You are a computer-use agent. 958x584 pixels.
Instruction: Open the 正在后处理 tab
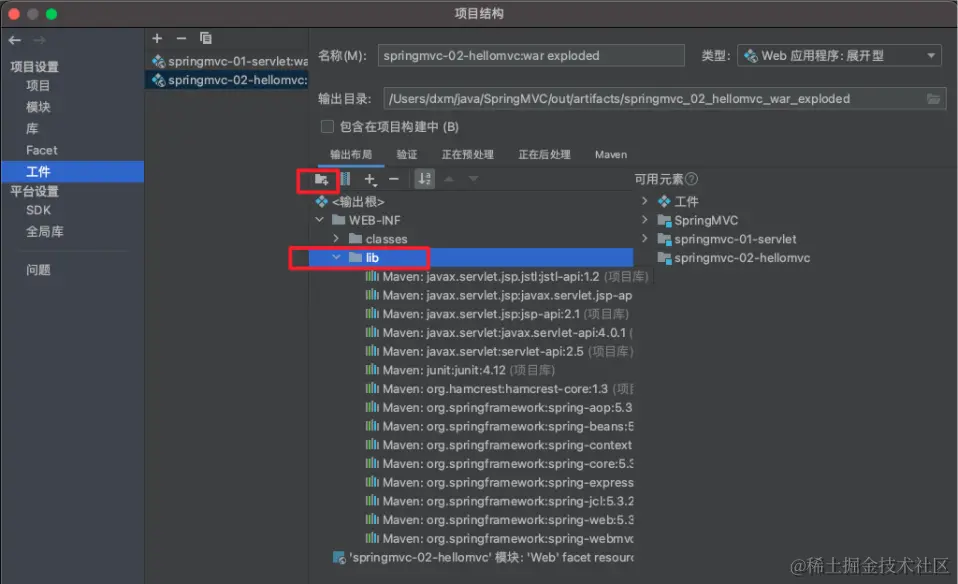click(x=544, y=155)
